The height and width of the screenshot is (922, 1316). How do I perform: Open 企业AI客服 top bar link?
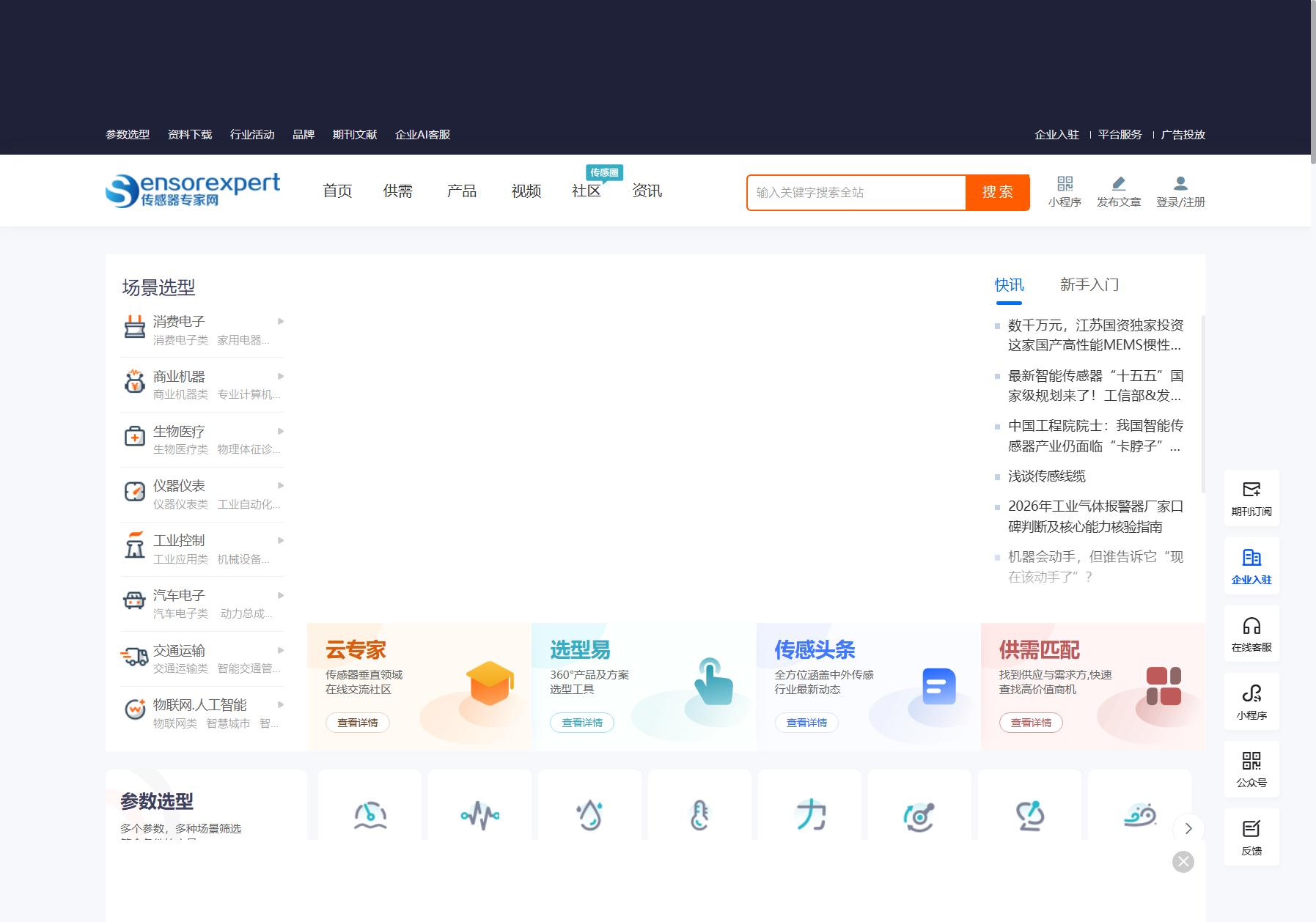click(422, 135)
